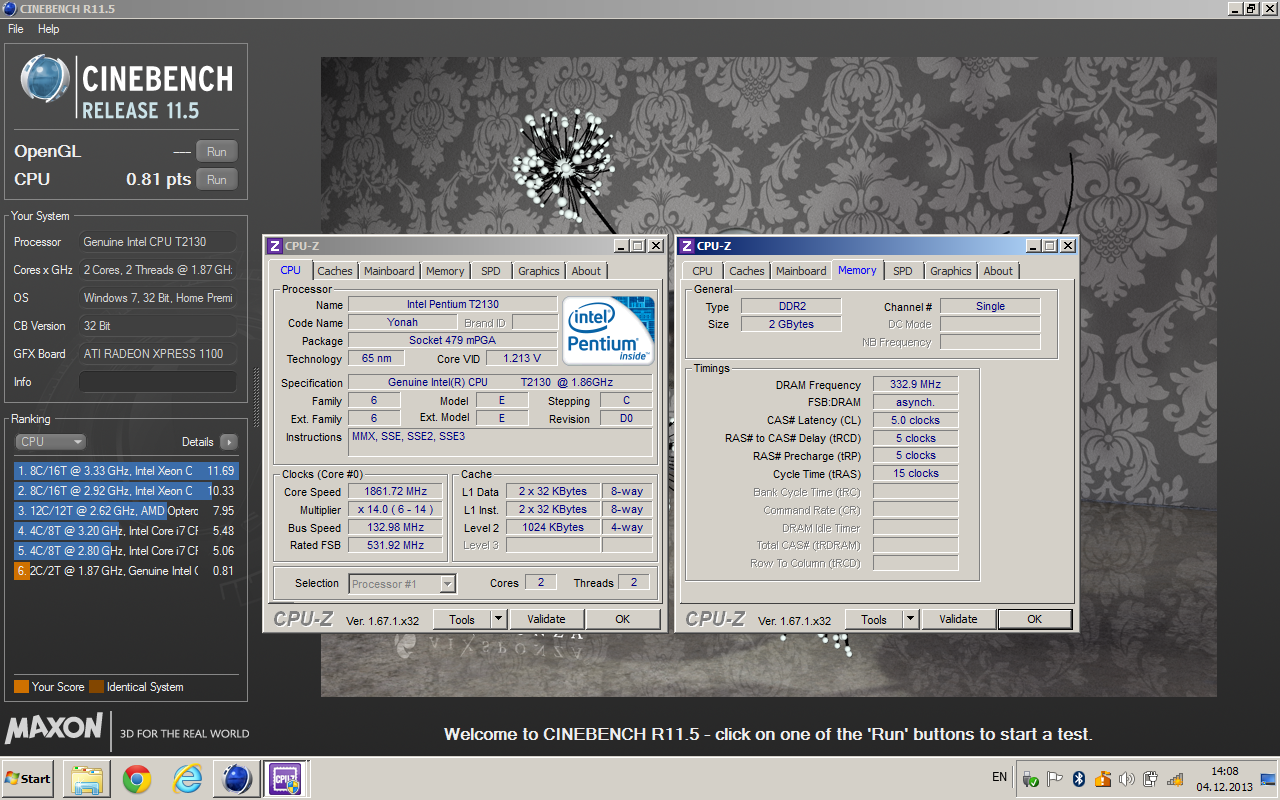Click the Start button

click(x=28, y=778)
